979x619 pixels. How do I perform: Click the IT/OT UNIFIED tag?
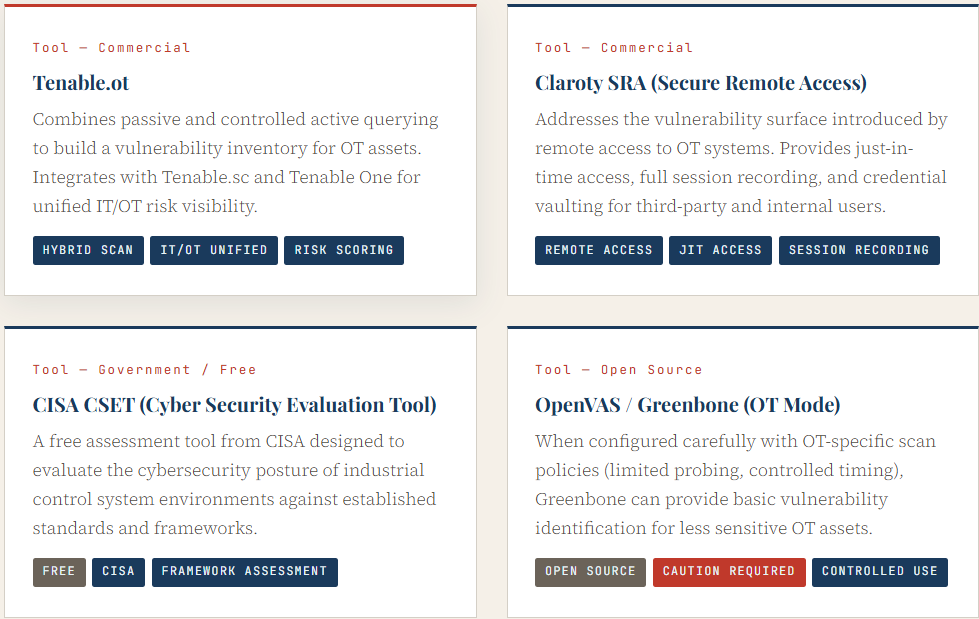coord(214,250)
